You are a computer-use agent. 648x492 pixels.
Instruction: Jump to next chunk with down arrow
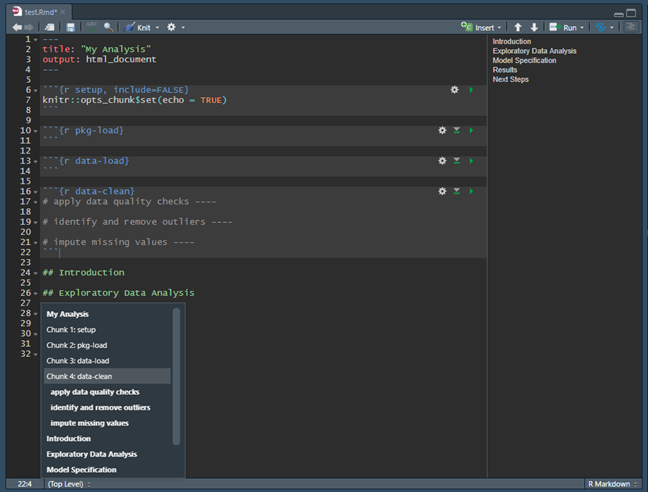pos(534,27)
